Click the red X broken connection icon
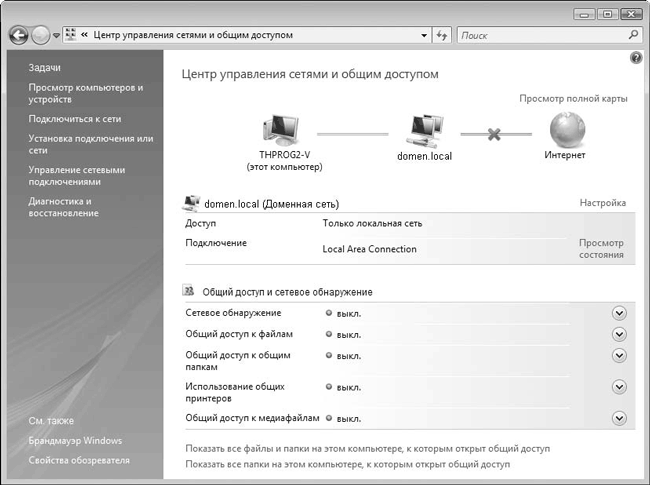Image resolution: width=650 pixels, height=485 pixels. pyautogui.click(x=493, y=133)
